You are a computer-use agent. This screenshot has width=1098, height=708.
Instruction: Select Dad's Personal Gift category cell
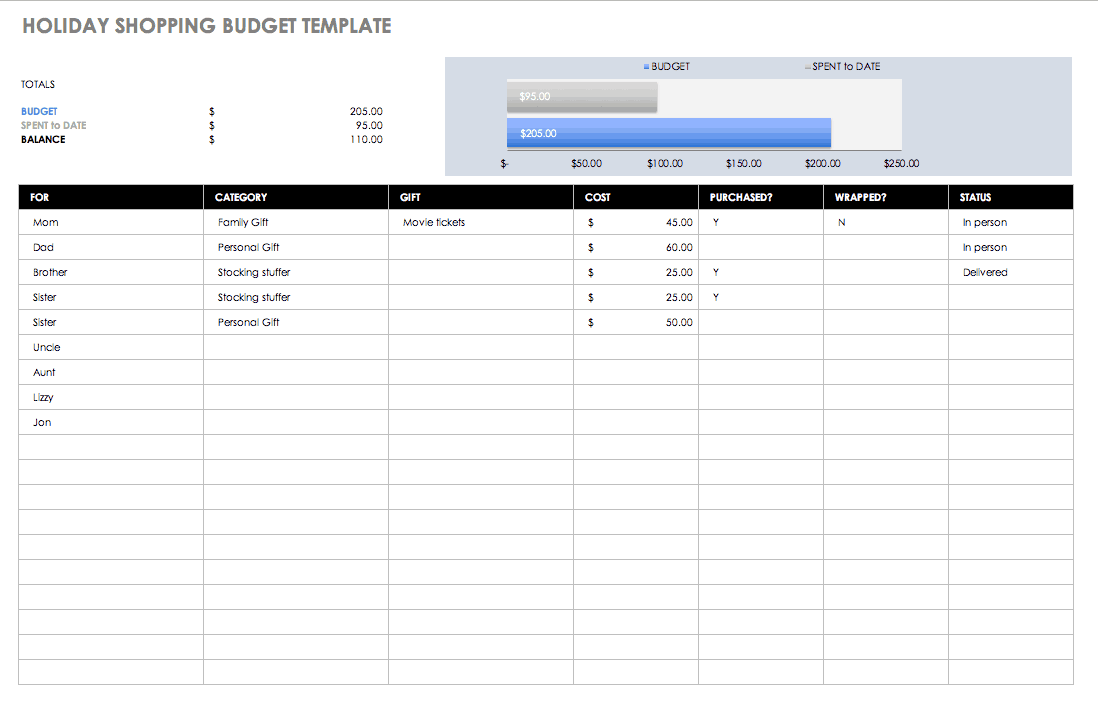click(296, 247)
